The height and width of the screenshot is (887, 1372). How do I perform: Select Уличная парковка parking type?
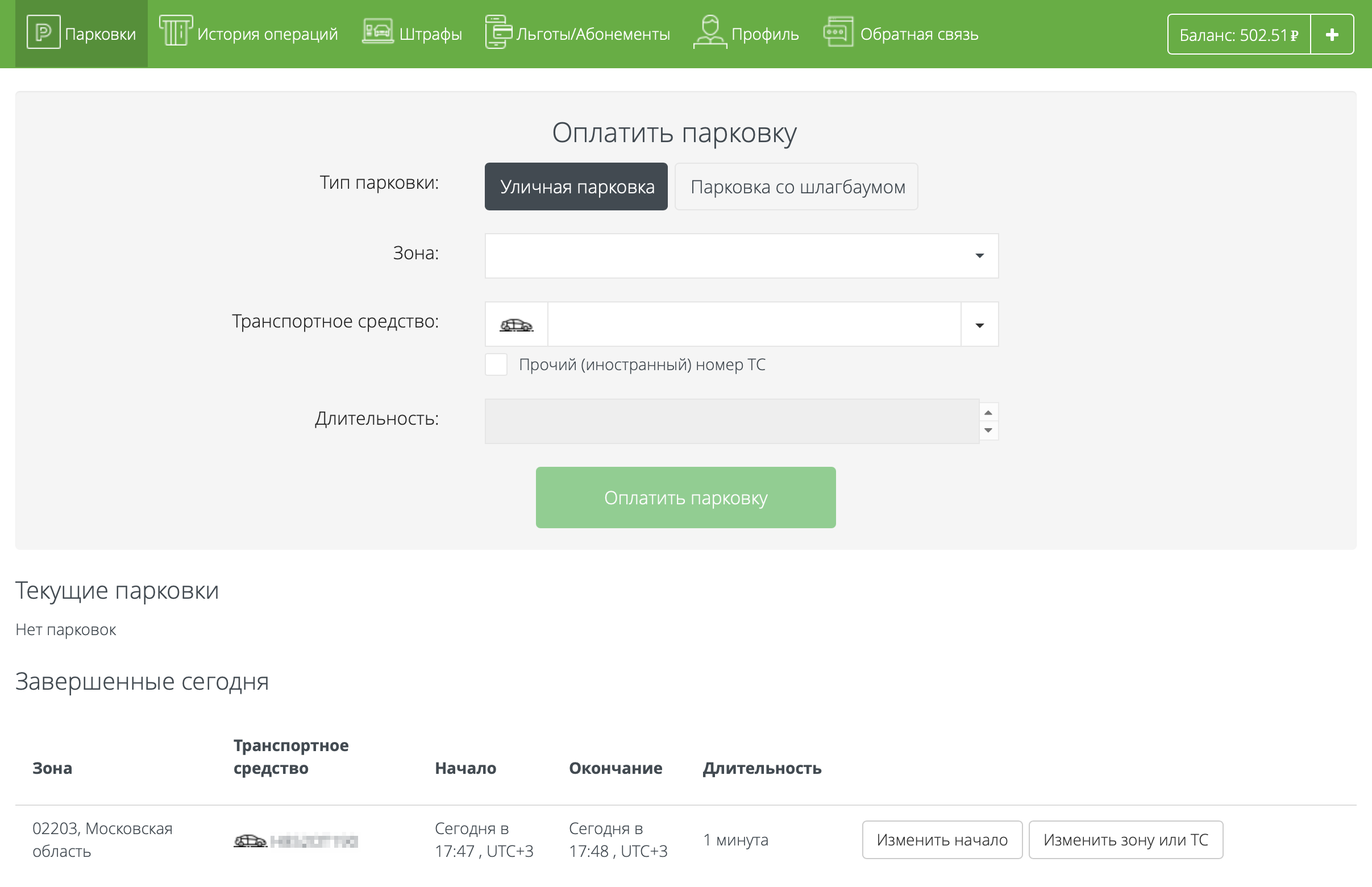pyautogui.click(x=576, y=186)
